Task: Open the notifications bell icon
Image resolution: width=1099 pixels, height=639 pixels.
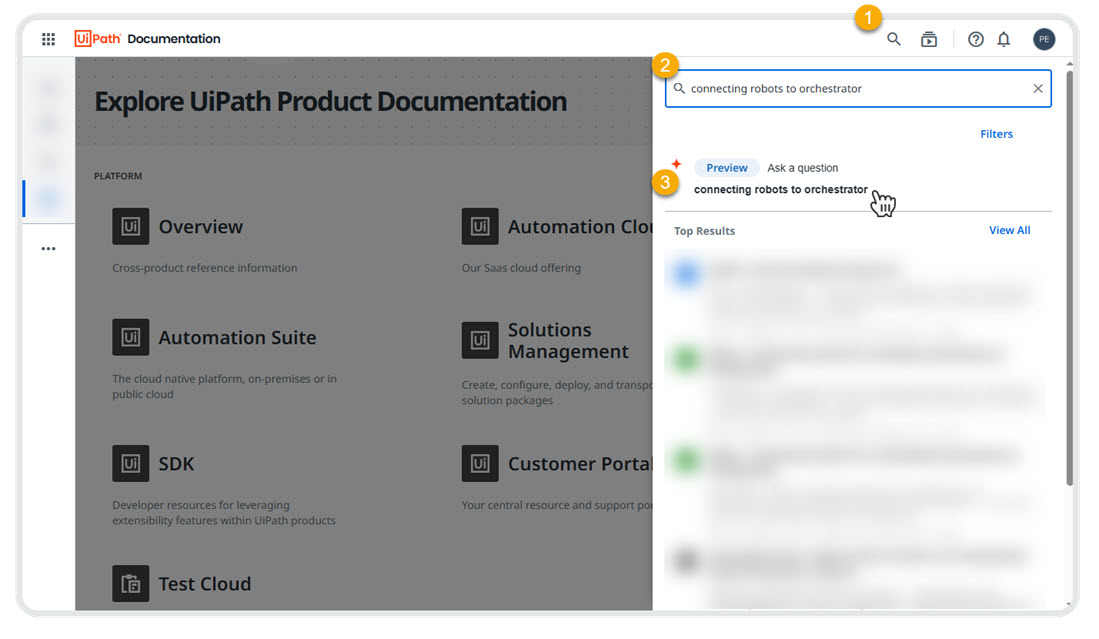Action: click(1004, 39)
